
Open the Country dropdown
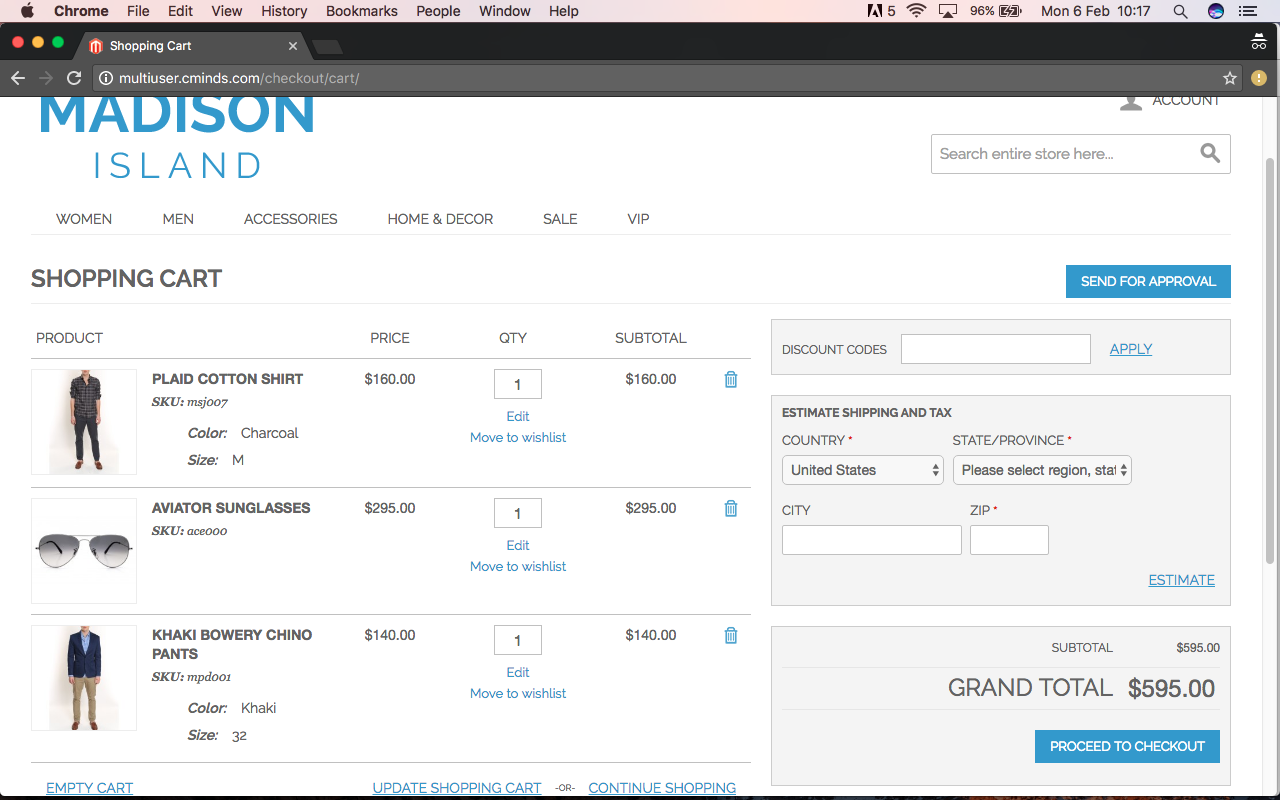(863, 470)
